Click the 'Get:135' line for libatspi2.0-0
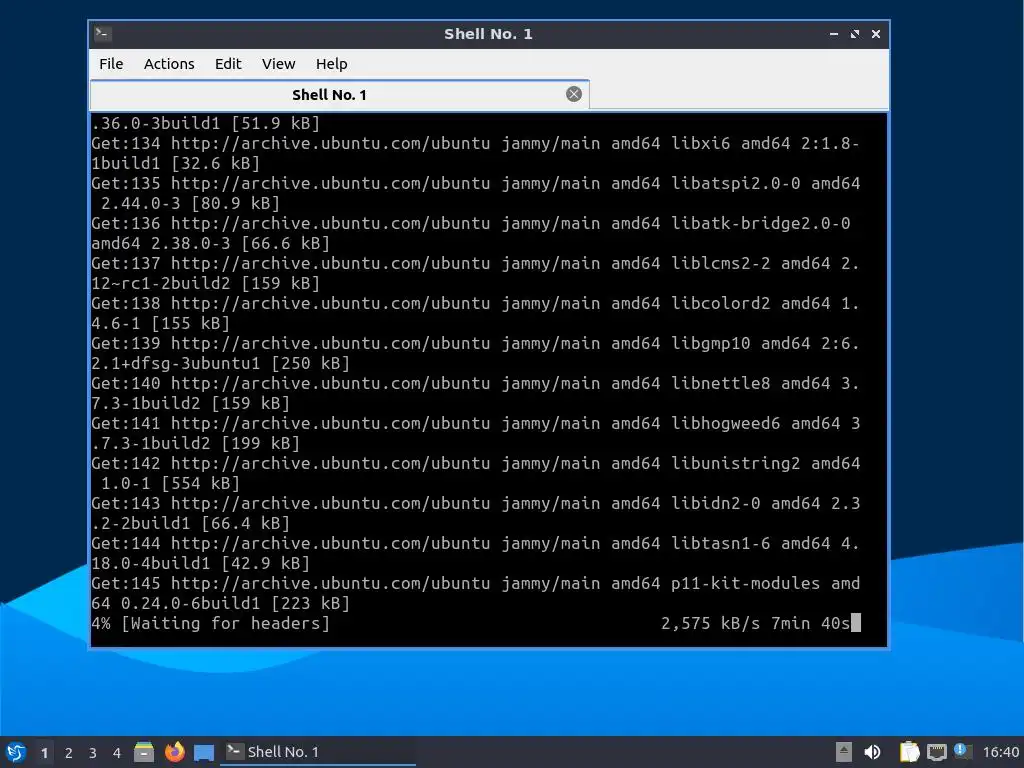1024x768 pixels. [475, 183]
